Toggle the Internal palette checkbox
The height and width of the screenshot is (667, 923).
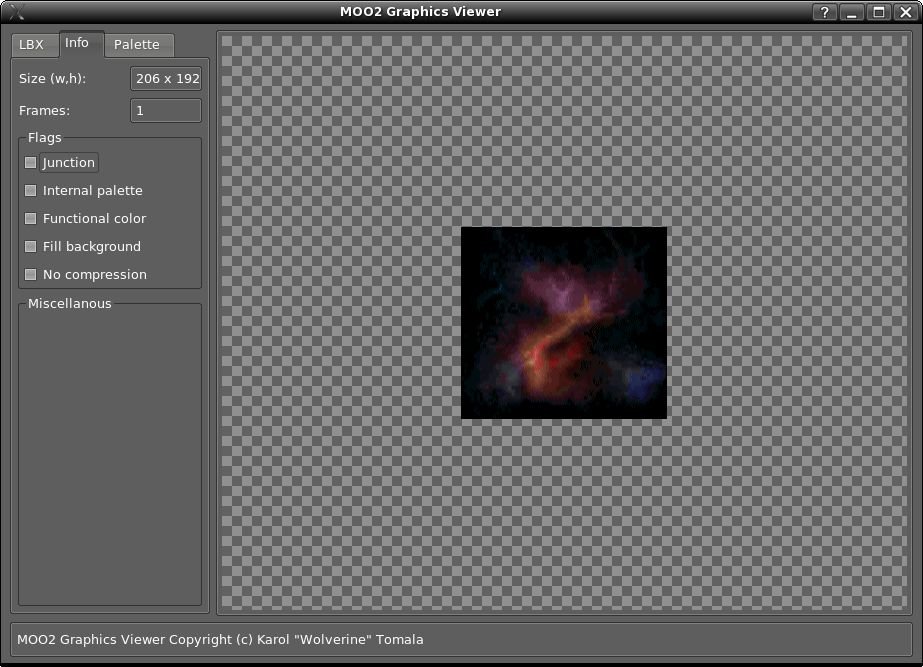pos(30,191)
